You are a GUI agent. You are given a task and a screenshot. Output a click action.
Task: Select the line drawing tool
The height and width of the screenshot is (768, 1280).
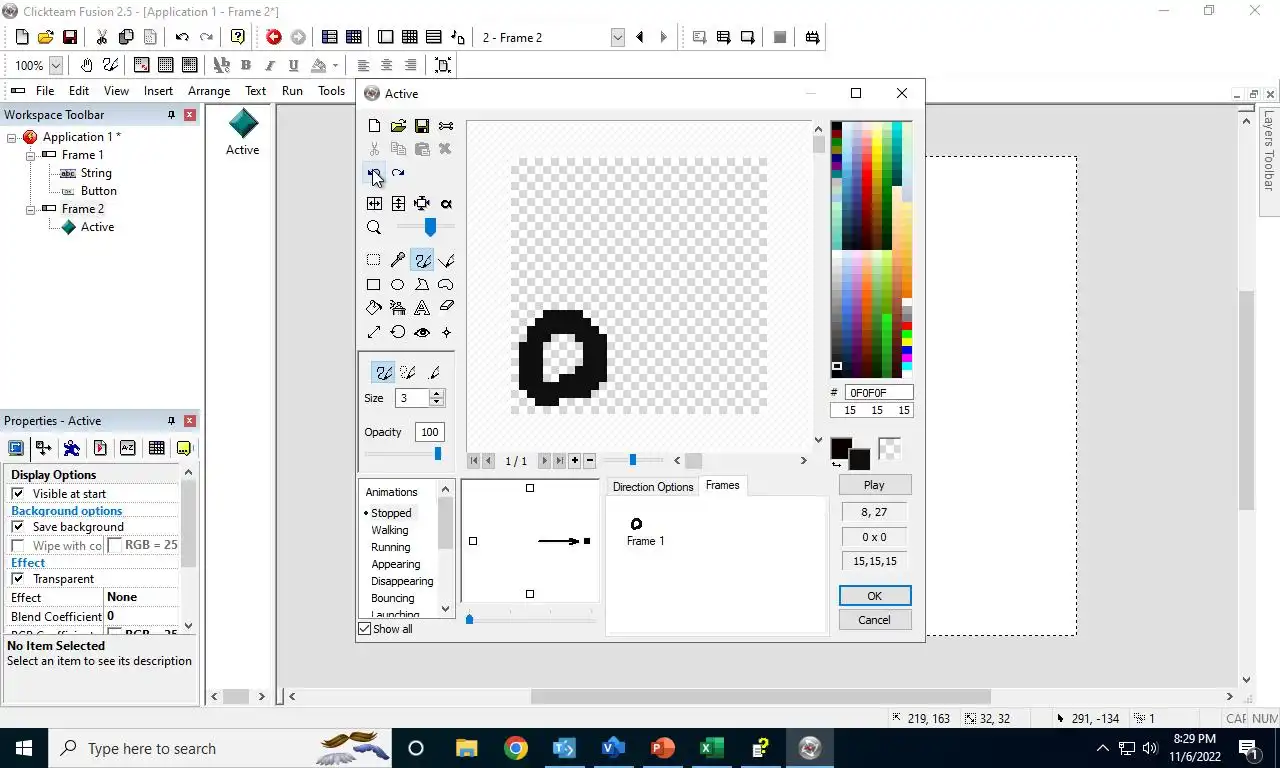tap(446, 260)
